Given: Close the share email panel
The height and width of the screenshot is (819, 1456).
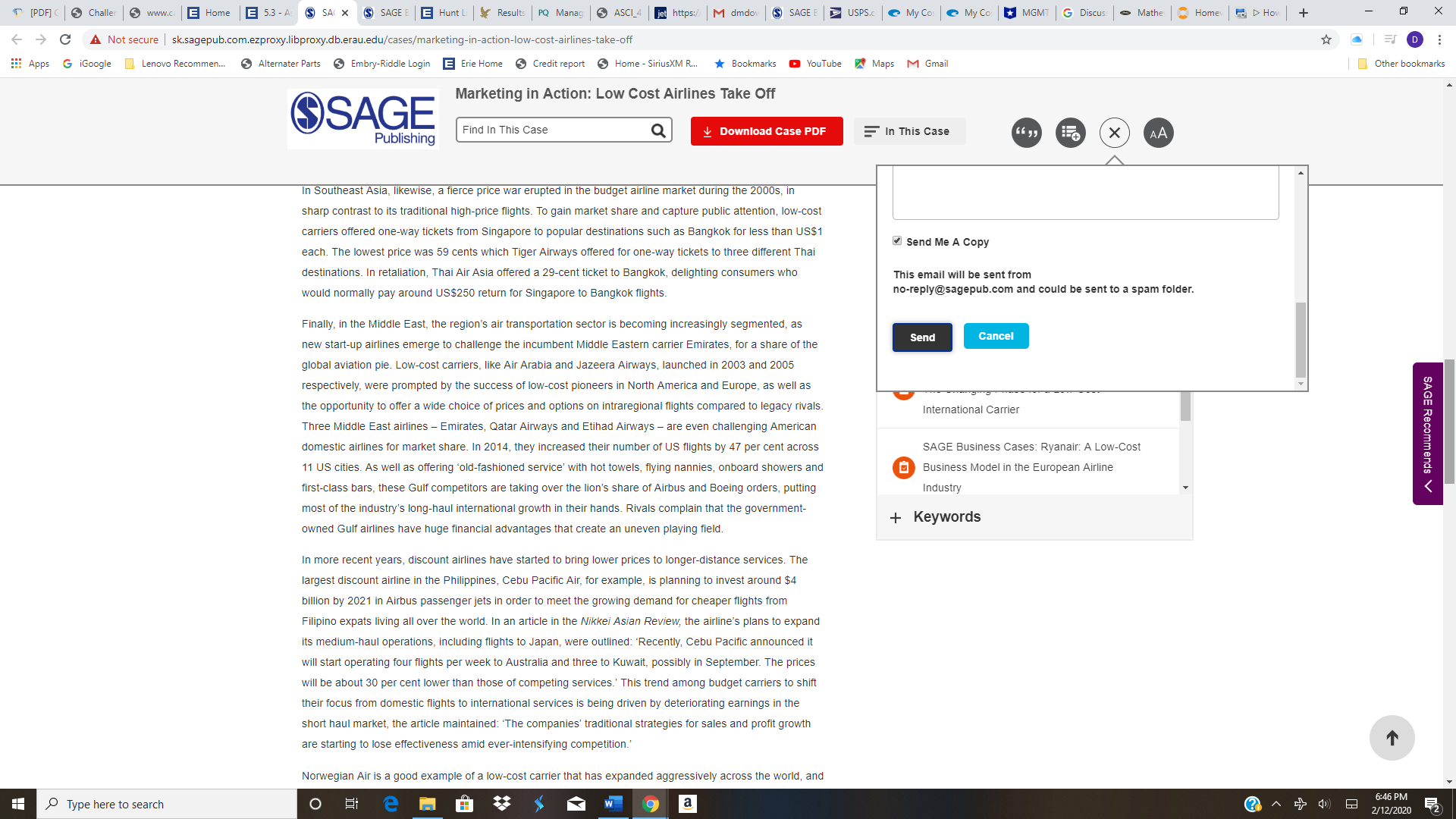Looking at the screenshot, I should coord(1114,133).
